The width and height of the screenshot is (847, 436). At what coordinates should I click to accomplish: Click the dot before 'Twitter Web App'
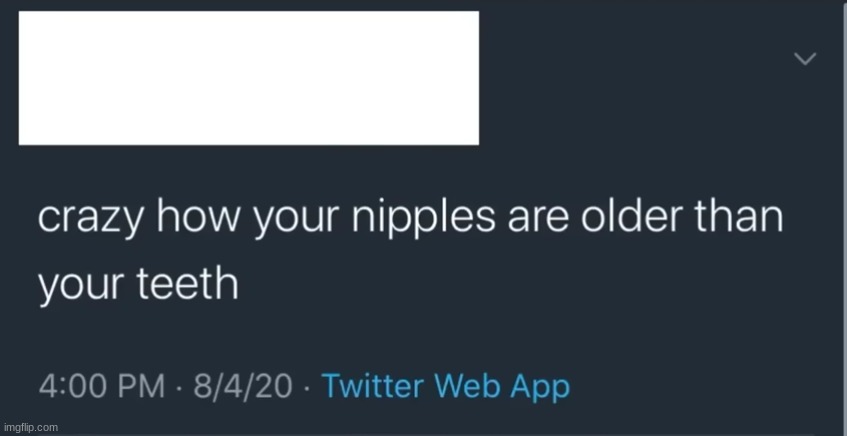click(x=306, y=387)
